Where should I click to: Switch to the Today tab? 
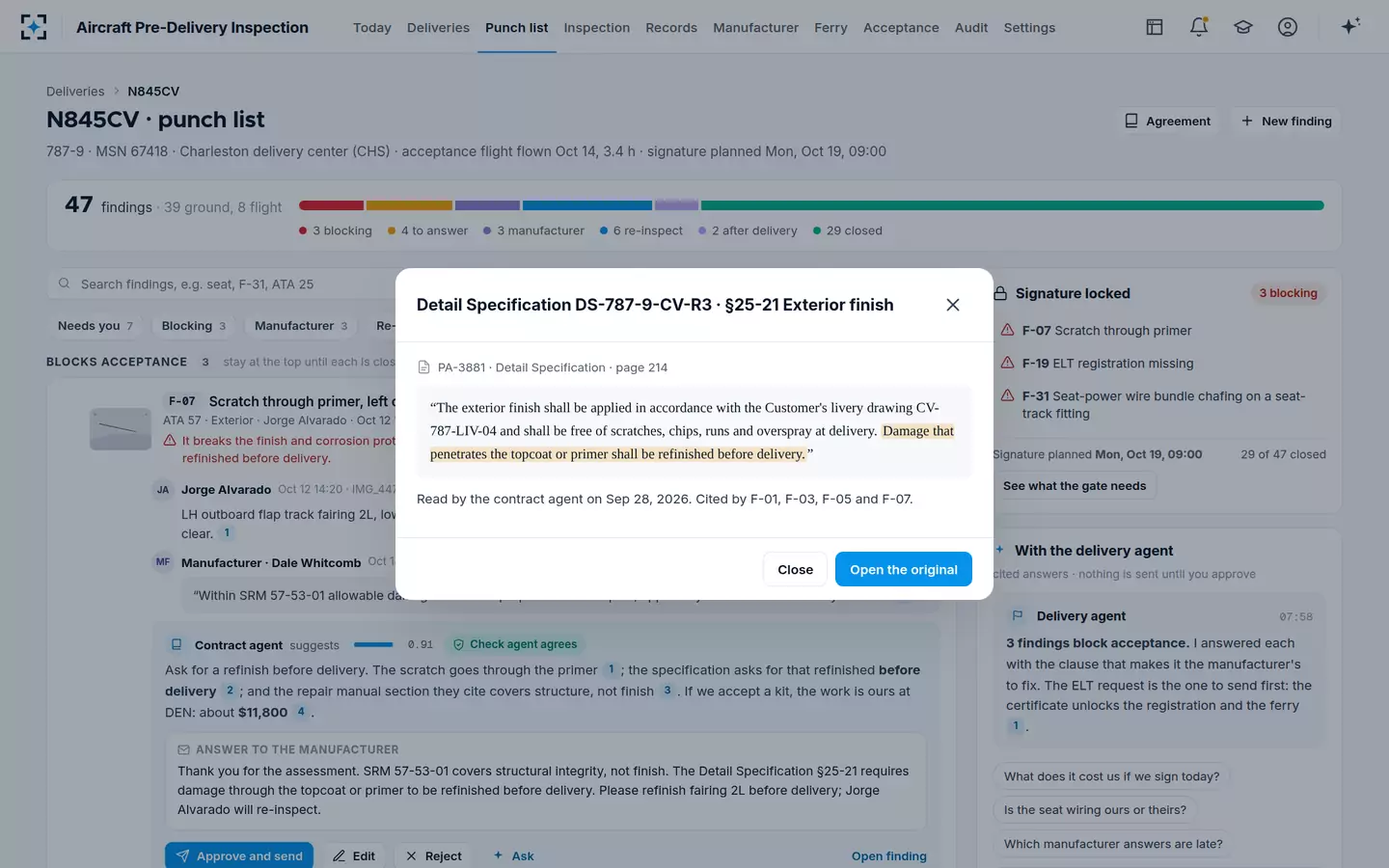(x=372, y=27)
